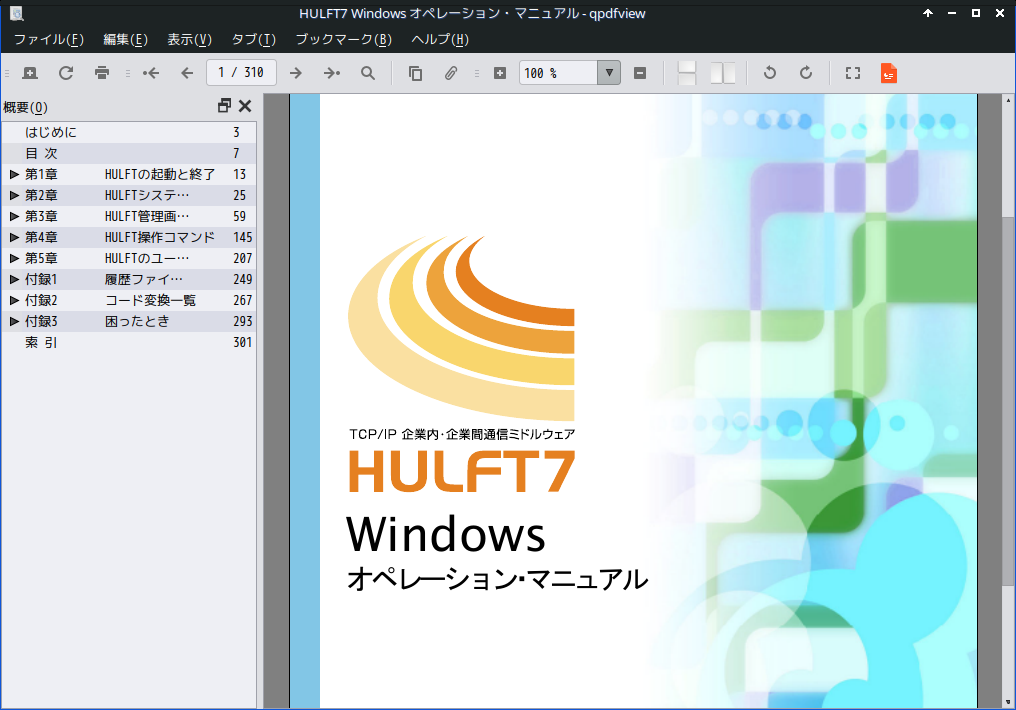Go to the next page arrow
The height and width of the screenshot is (710, 1016).
[295, 73]
